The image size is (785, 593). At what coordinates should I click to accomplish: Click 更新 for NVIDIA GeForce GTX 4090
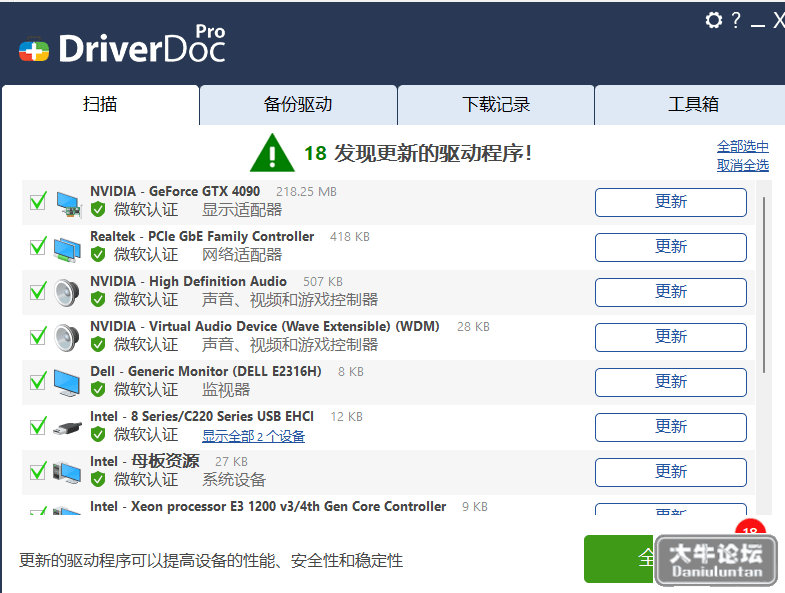671,202
